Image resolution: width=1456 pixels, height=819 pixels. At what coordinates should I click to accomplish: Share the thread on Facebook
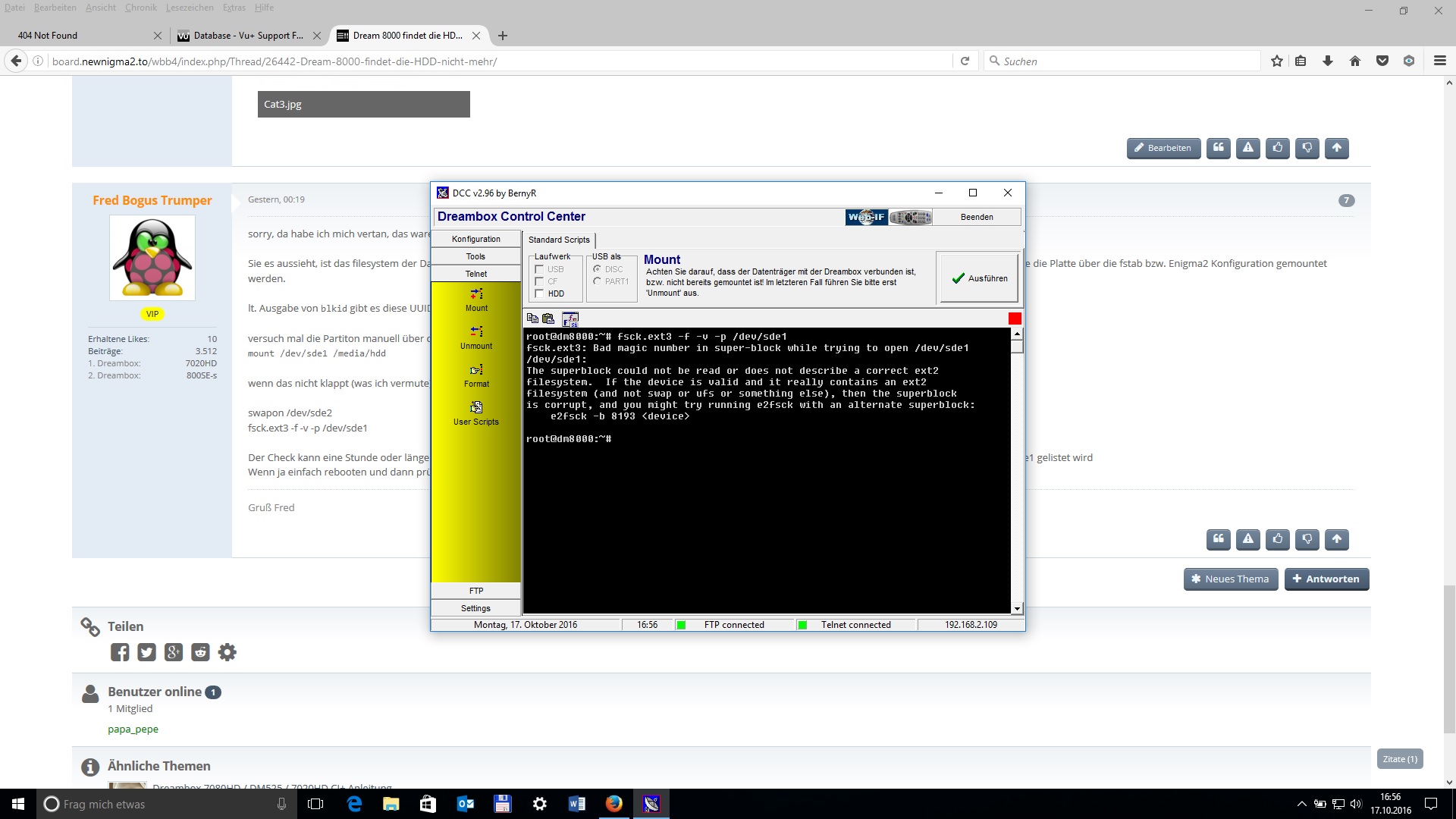(x=120, y=652)
